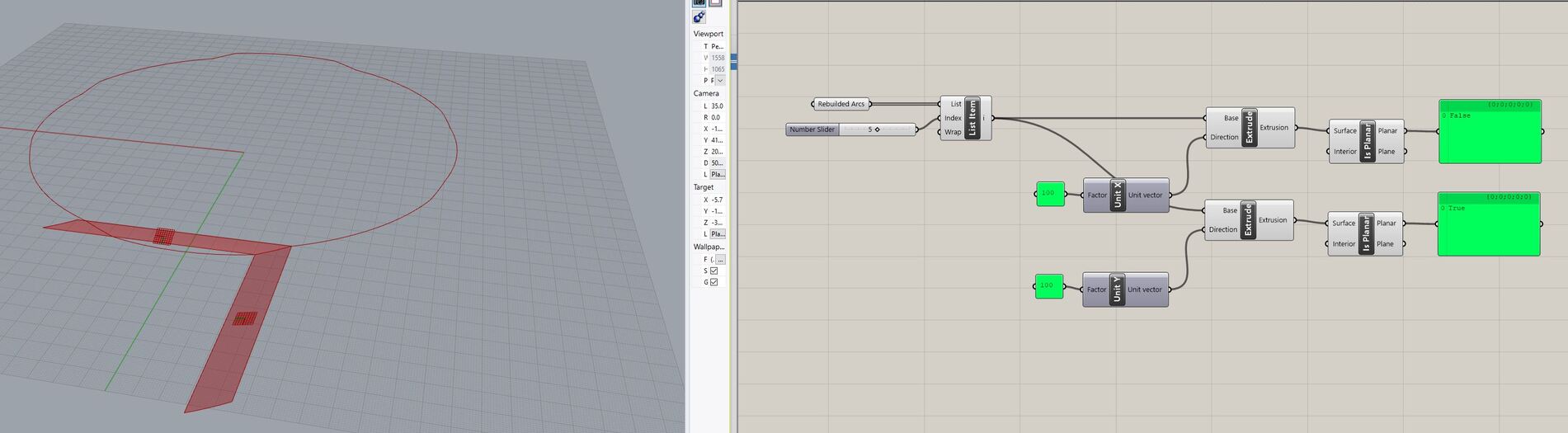Screen dimensions: 1568x433
Task: Select the lower Extrude component
Action: click(1247, 220)
